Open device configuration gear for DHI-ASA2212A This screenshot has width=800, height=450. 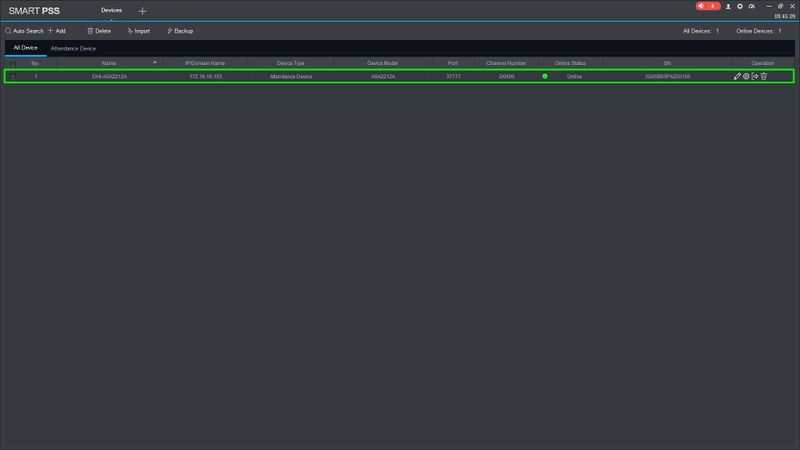tap(746, 76)
